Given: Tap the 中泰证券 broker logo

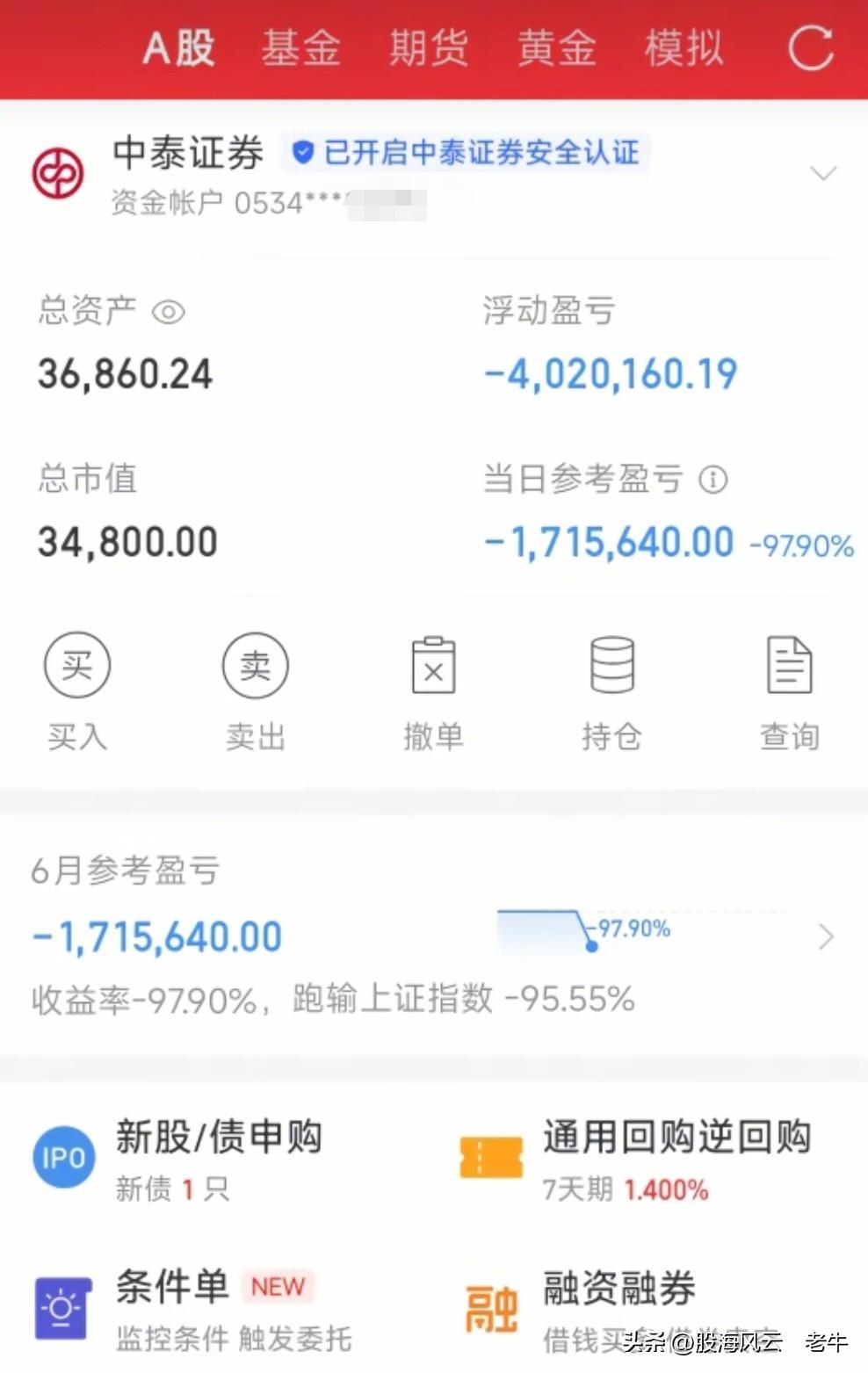Looking at the screenshot, I should click(58, 173).
